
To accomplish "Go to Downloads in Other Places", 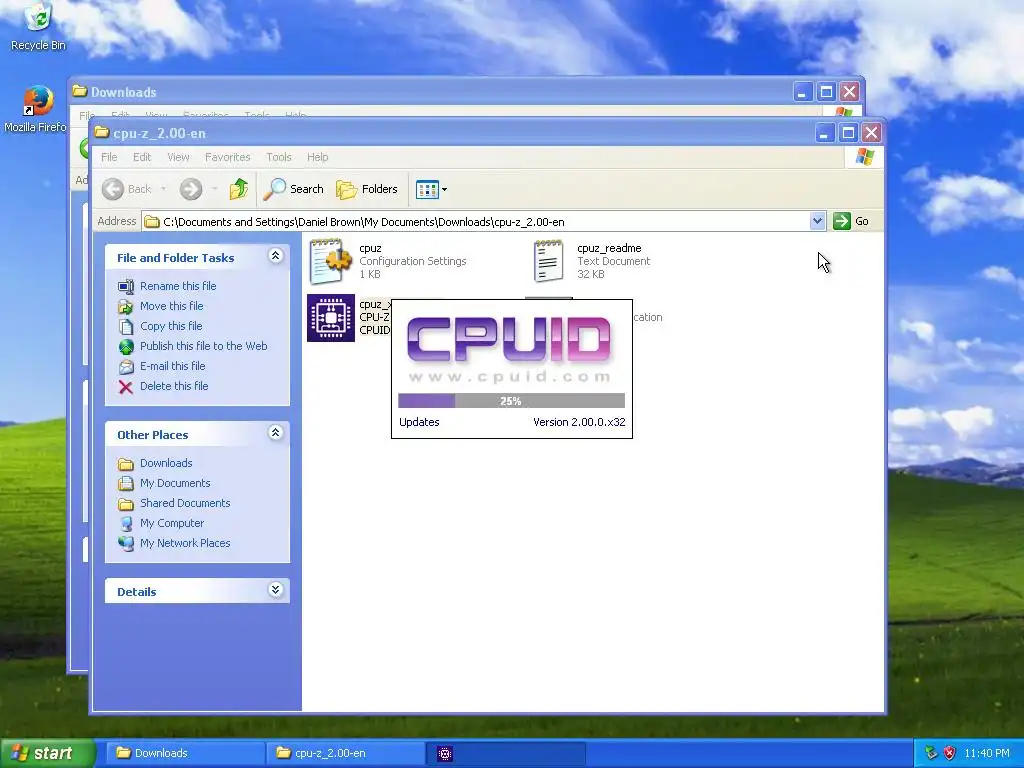I will (x=166, y=463).
